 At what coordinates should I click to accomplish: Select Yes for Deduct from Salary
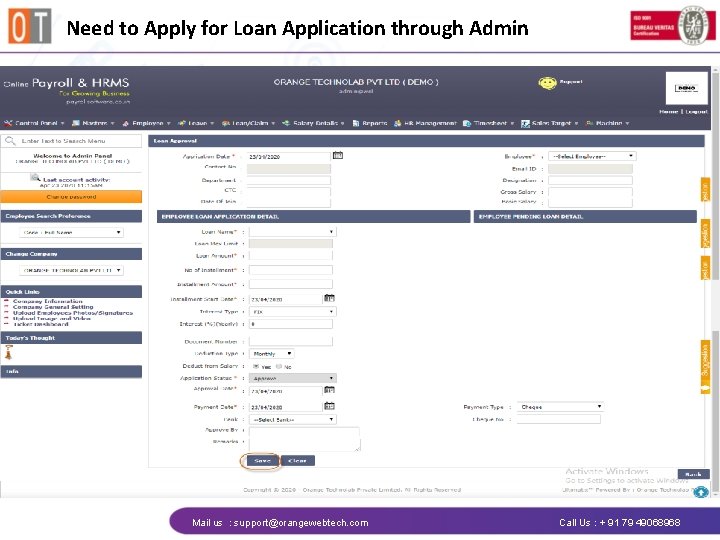coord(256,366)
